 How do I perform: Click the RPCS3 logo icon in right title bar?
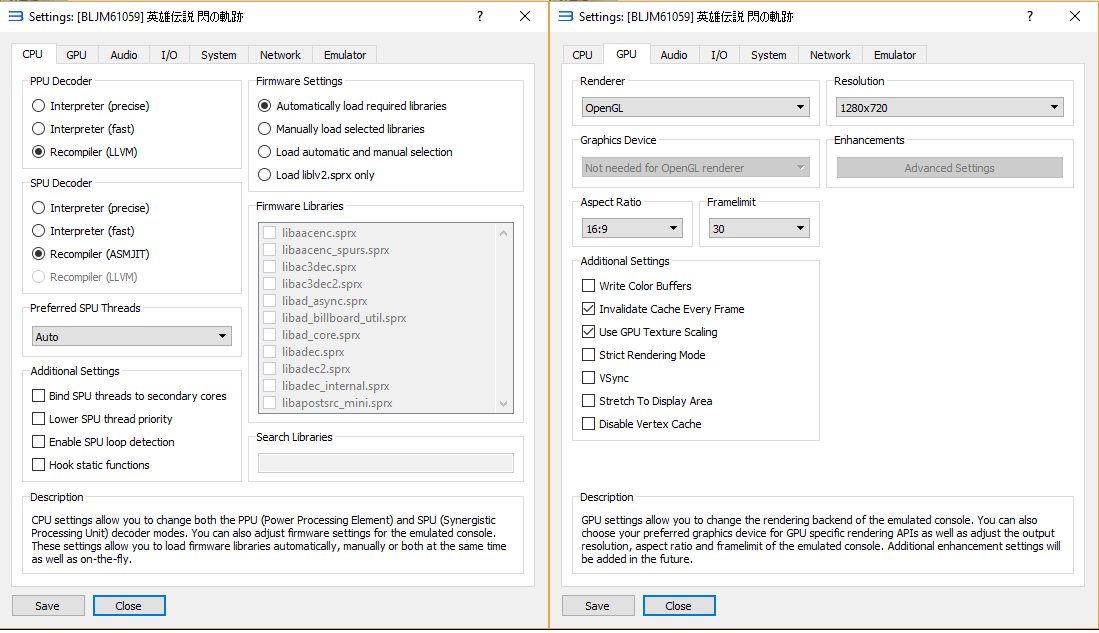coord(565,17)
